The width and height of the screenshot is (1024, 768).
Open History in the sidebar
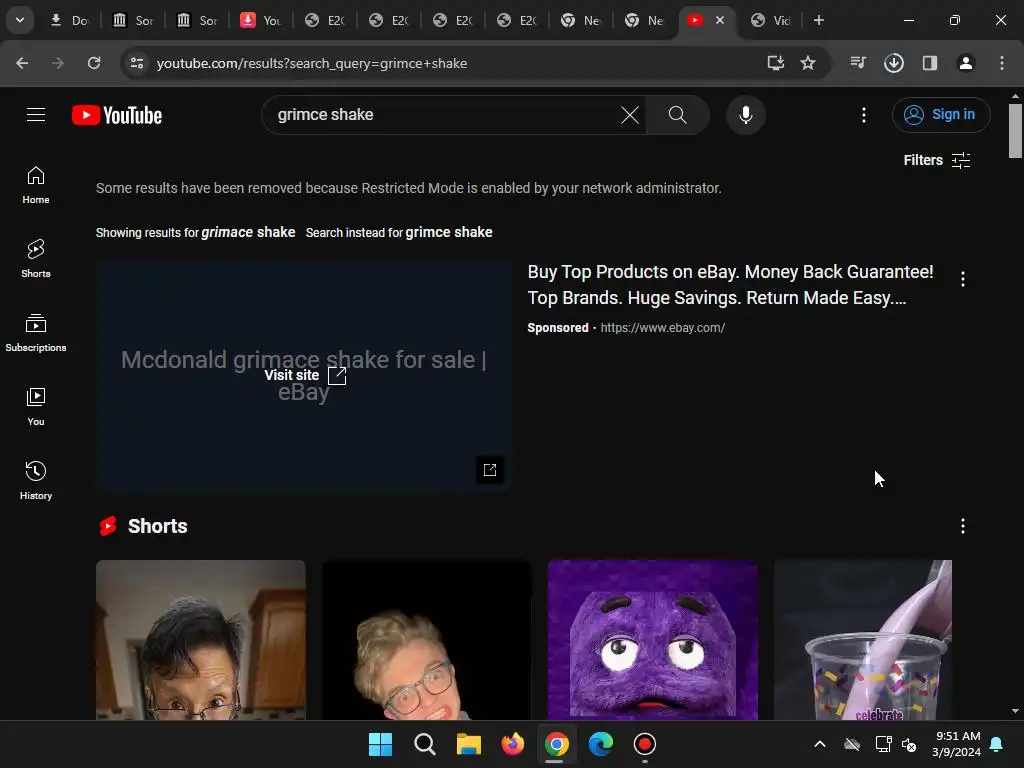point(36,480)
